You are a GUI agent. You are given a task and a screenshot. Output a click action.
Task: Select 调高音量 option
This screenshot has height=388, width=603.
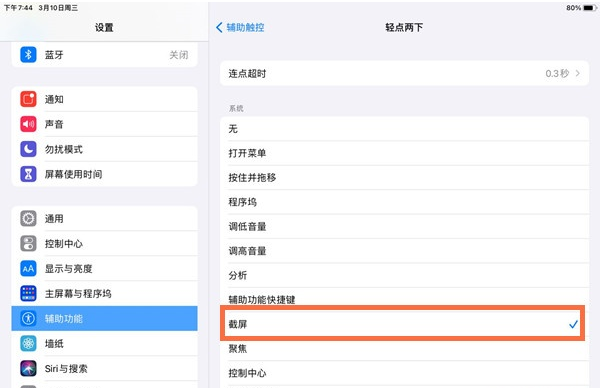(404, 251)
